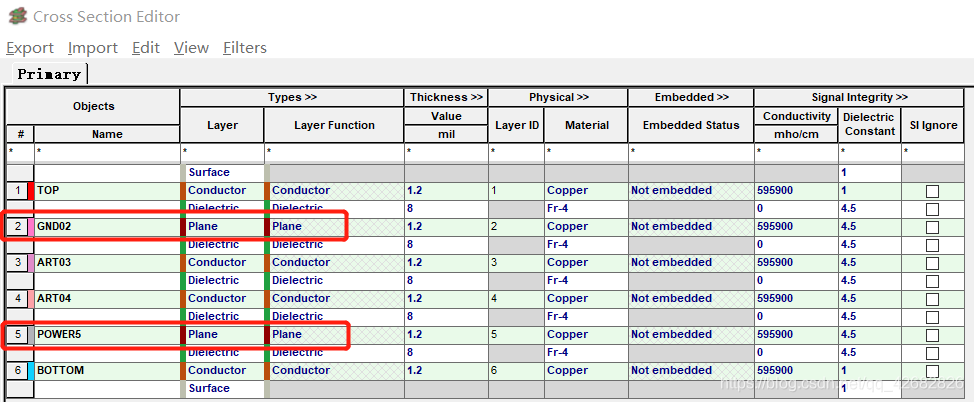Select row number 5 header button
The image size is (974, 402).
(17, 334)
